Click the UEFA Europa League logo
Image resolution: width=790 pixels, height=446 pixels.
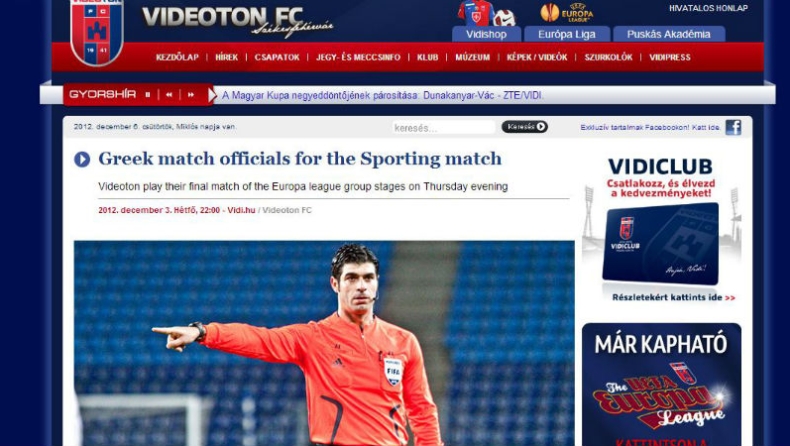[x=567, y=13]
